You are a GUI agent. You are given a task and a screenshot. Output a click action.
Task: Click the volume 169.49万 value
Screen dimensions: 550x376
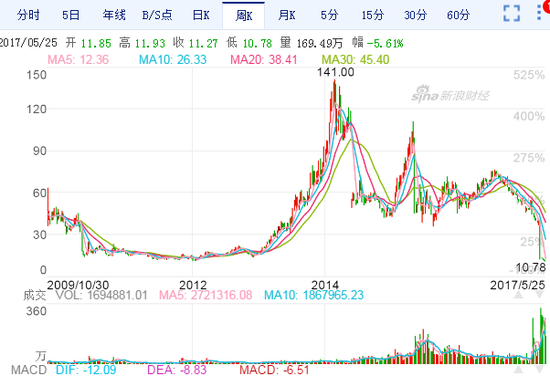click(320, 43)
